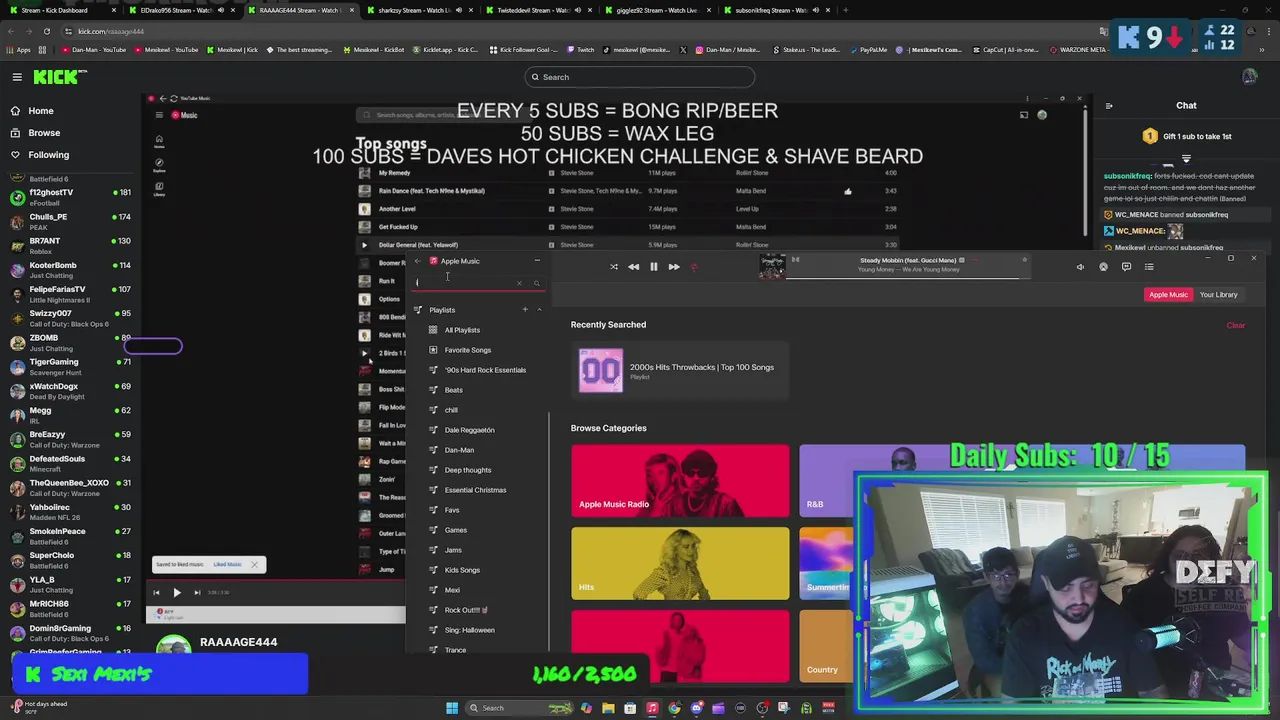Select the chill playlist

tap(451, 410)
